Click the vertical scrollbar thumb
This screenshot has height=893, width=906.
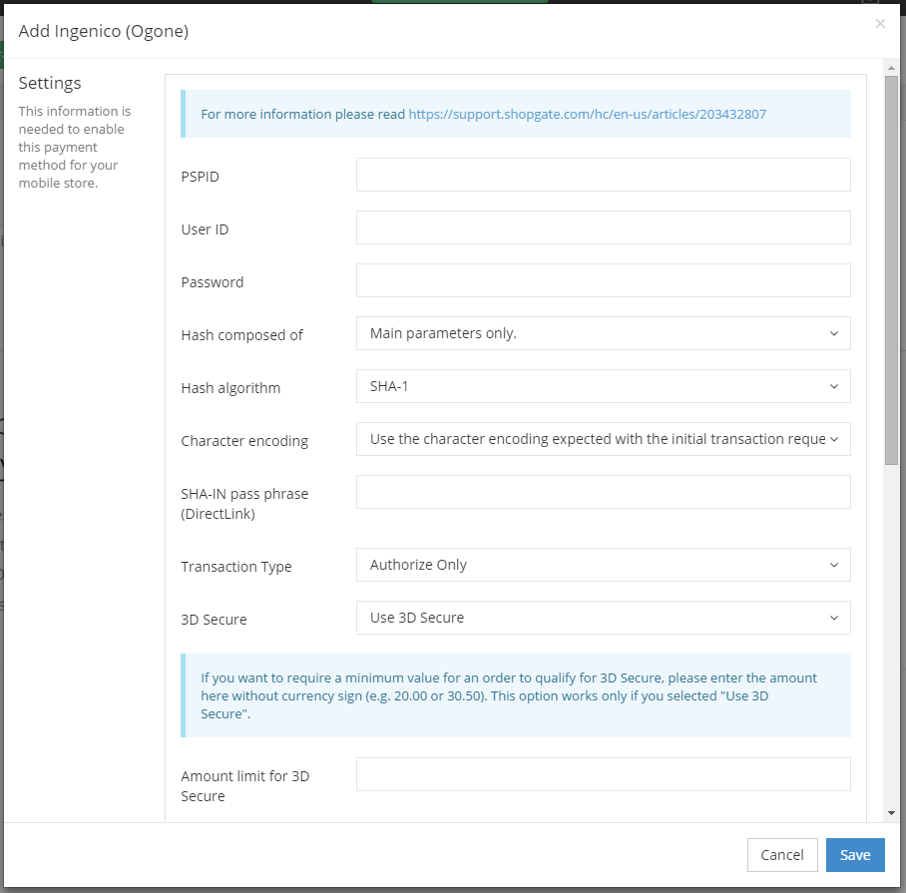(x=891, y=270)
